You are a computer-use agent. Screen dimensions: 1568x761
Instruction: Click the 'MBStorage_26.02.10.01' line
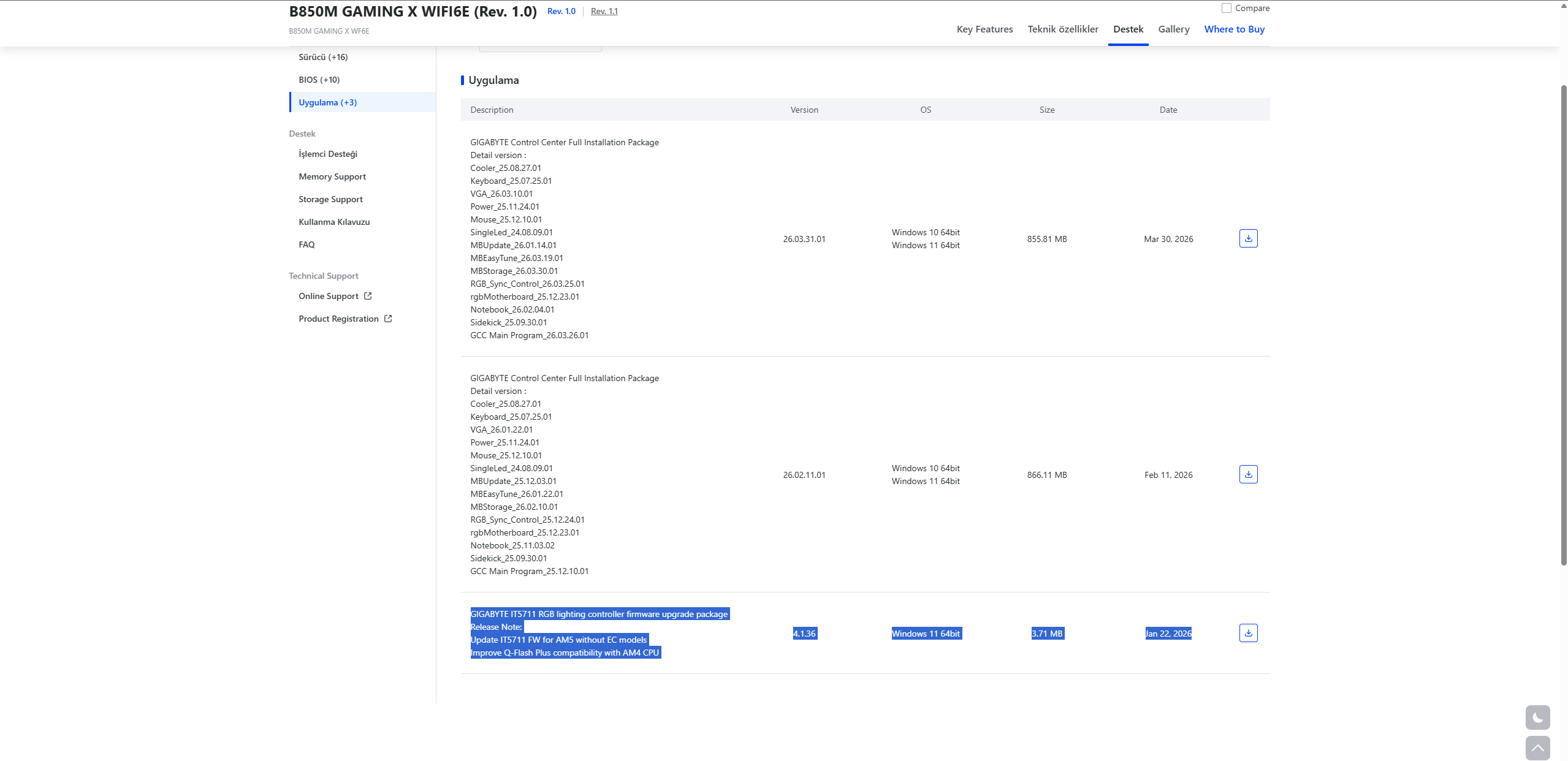[514, 507]
